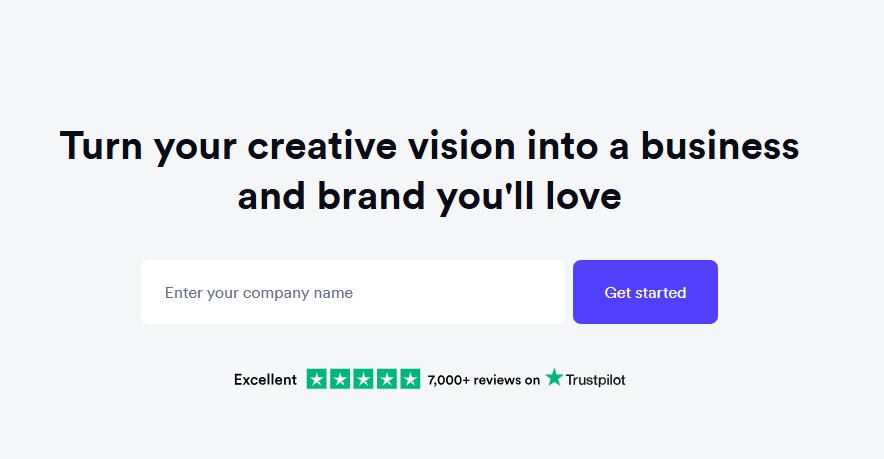Image resolution: width=884 pixels, height=459 pixels.
Task: Click the Trustpilot green star logo
Action: tap(554, 378)
